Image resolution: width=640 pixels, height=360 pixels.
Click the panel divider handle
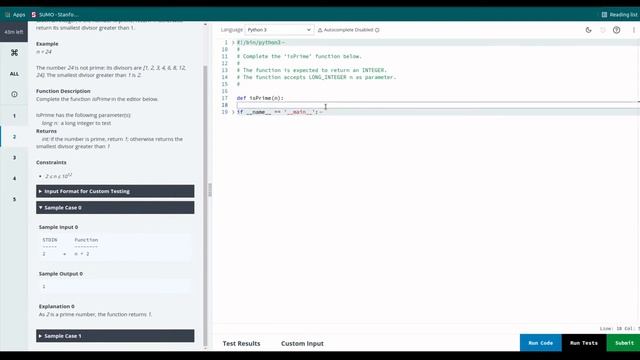click(x=210, y=190)
